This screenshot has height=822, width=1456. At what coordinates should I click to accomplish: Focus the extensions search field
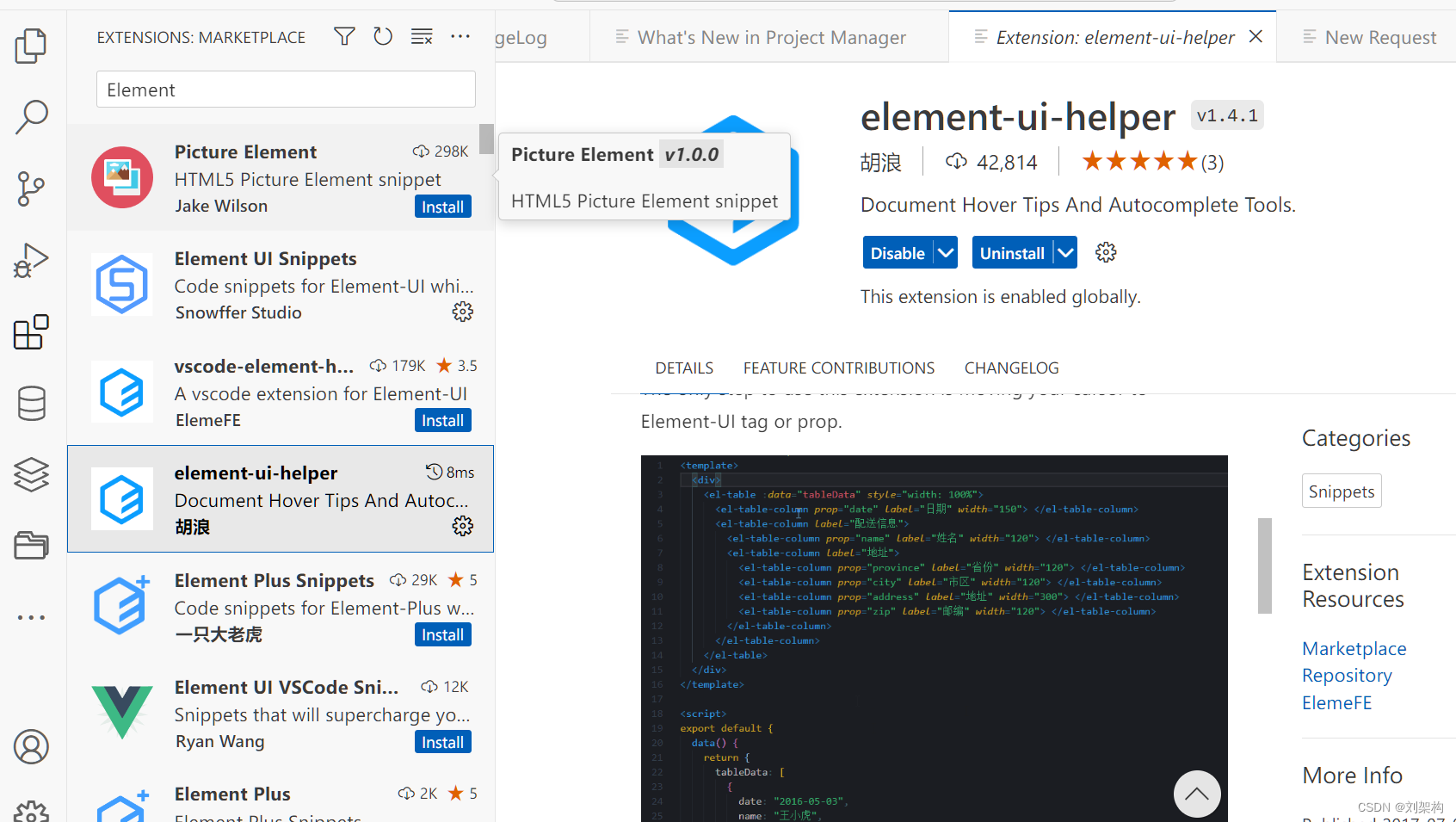(x=286, y=90)
